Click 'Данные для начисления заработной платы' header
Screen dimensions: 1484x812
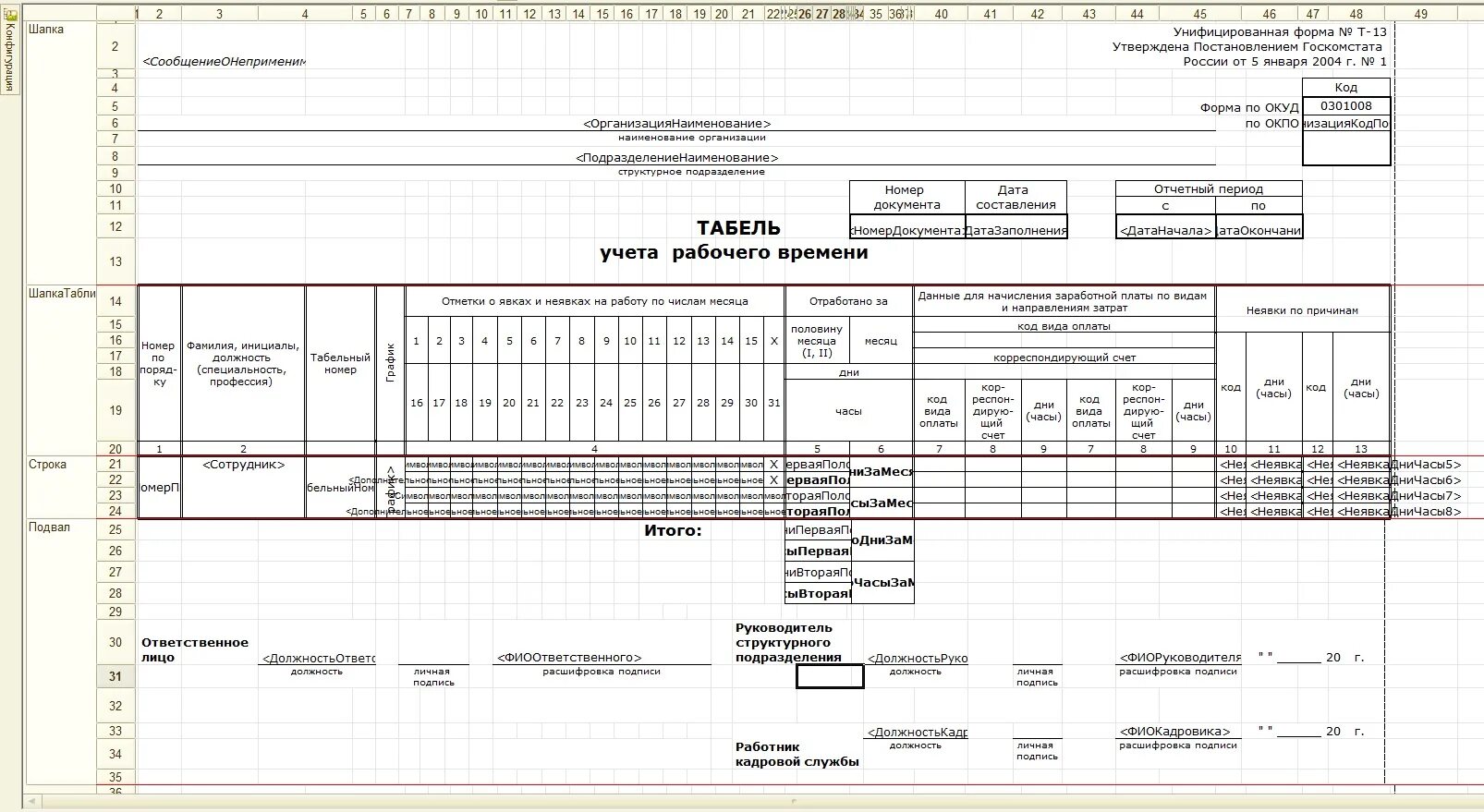tap(1064, 301)
